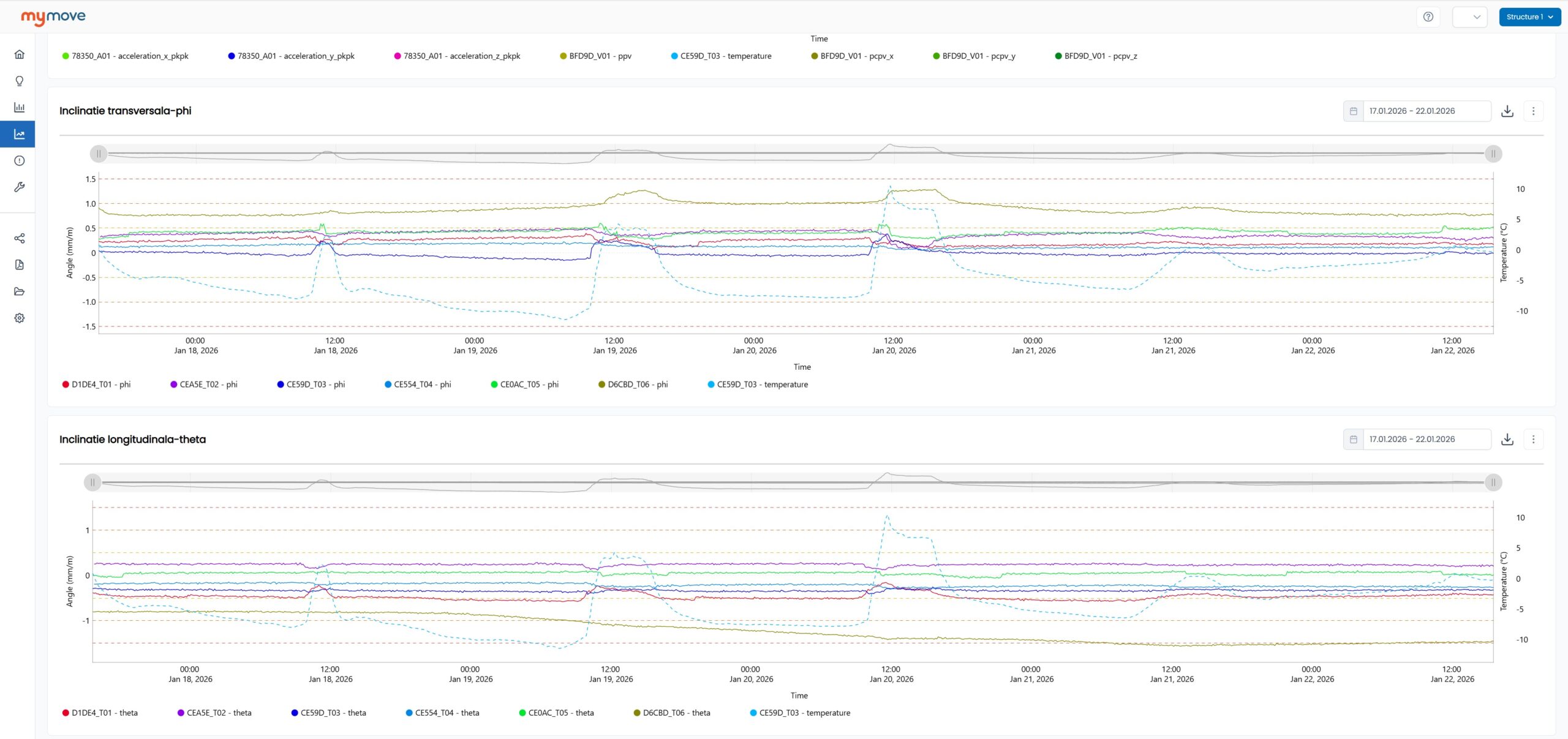Image resolution: width=1568 pixels, height=739 pixels.
Task: Expand the Structure 1 dropdown
Action: click(1529, 17)
